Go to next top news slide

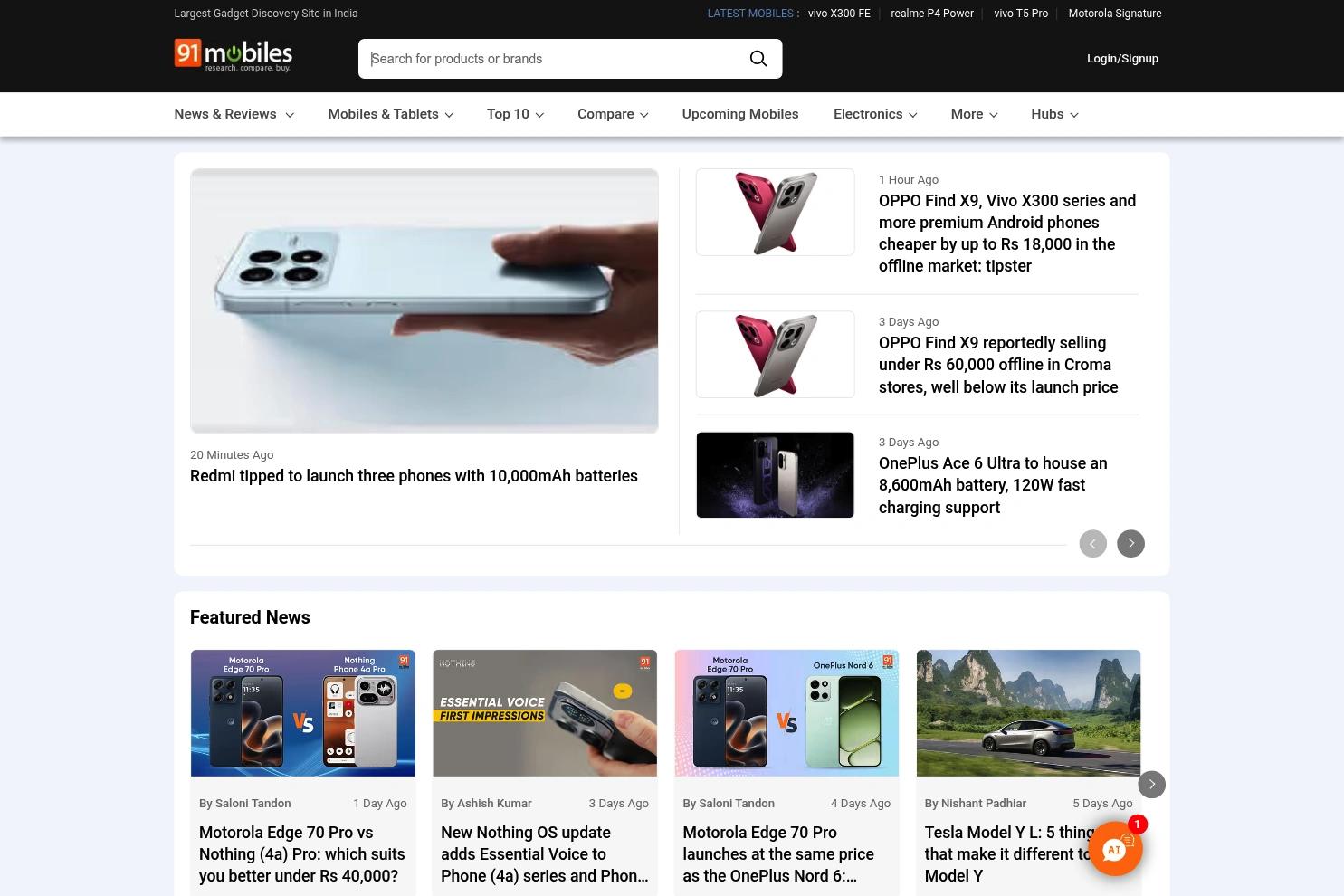tap(1130, 544)
